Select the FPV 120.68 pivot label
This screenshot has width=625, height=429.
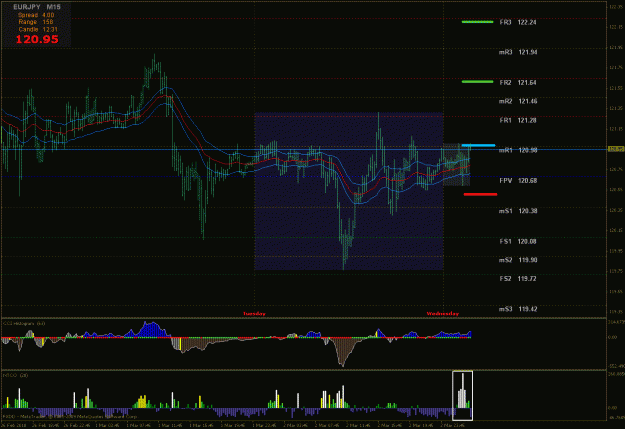pos(518,181)
